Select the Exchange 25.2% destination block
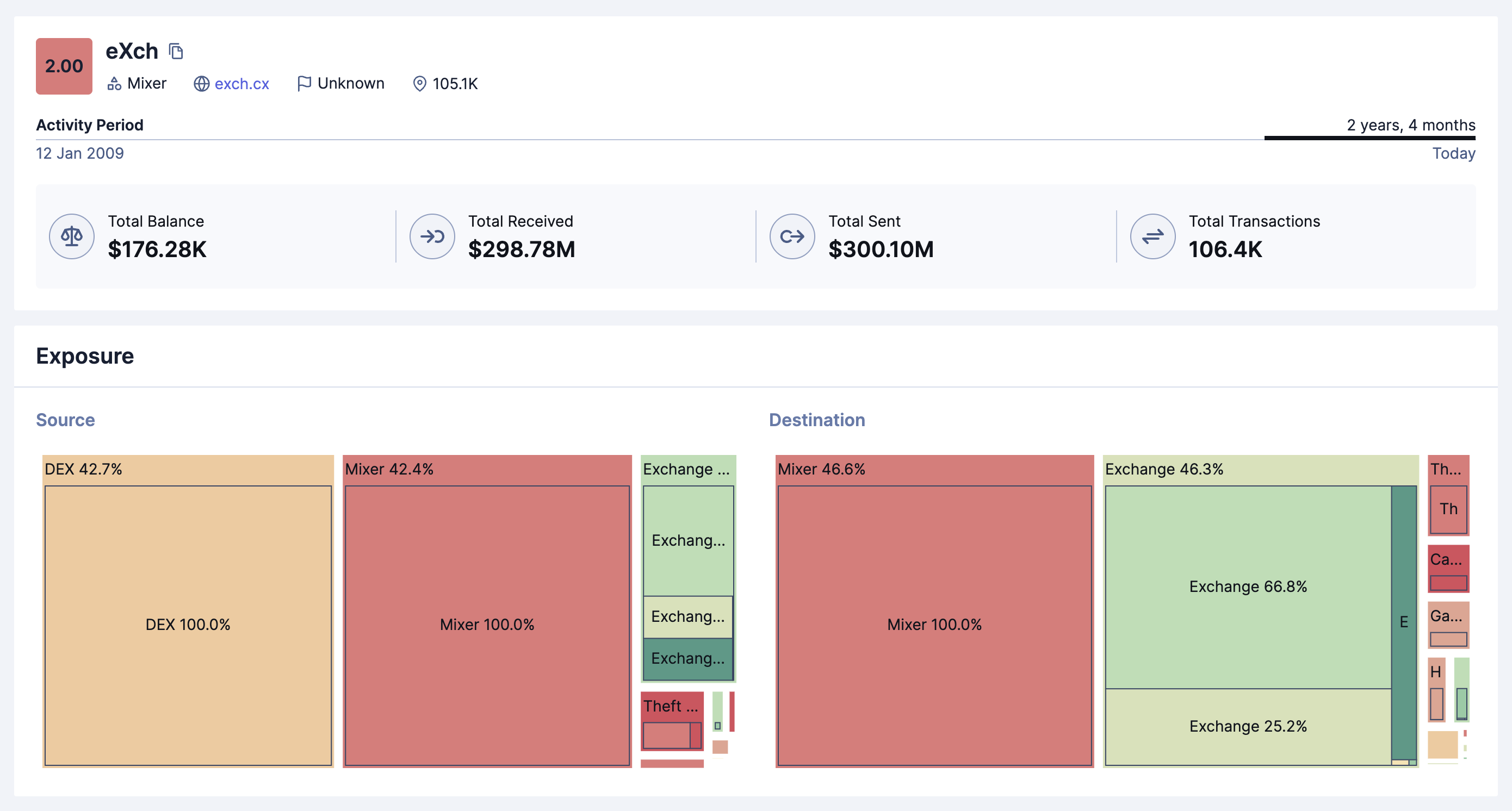 1248,726
